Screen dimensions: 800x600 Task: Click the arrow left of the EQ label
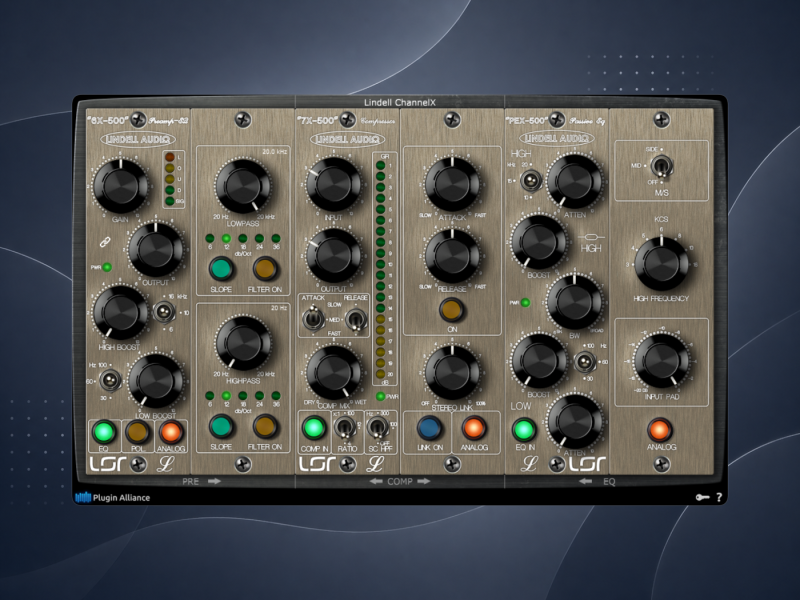coord(586,481)
